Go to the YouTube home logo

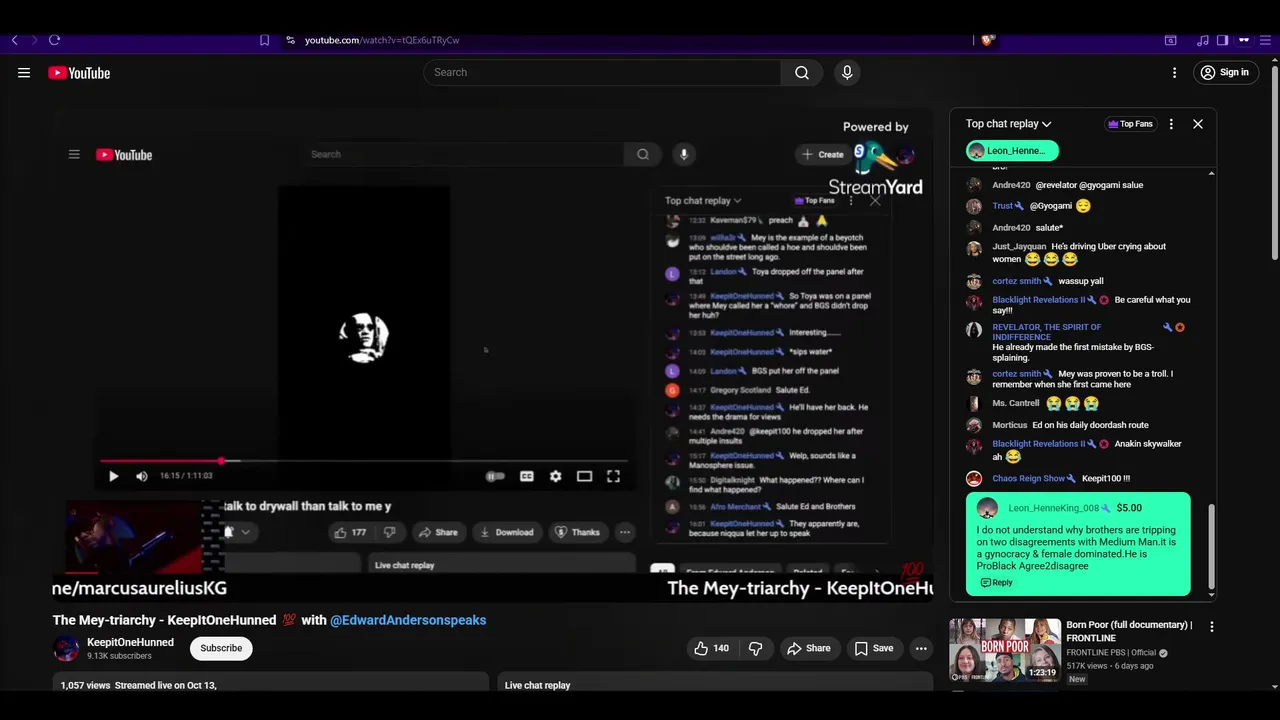point(79,72)
